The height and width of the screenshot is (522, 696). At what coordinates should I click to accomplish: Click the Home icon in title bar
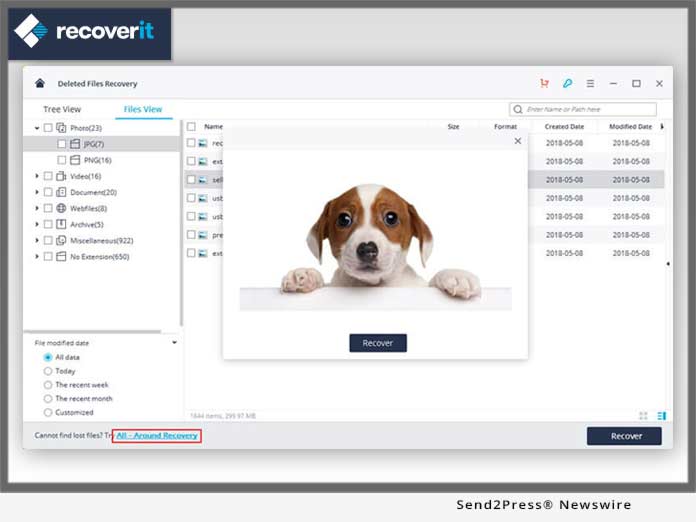pyautogui.click(x=40, y=84)
